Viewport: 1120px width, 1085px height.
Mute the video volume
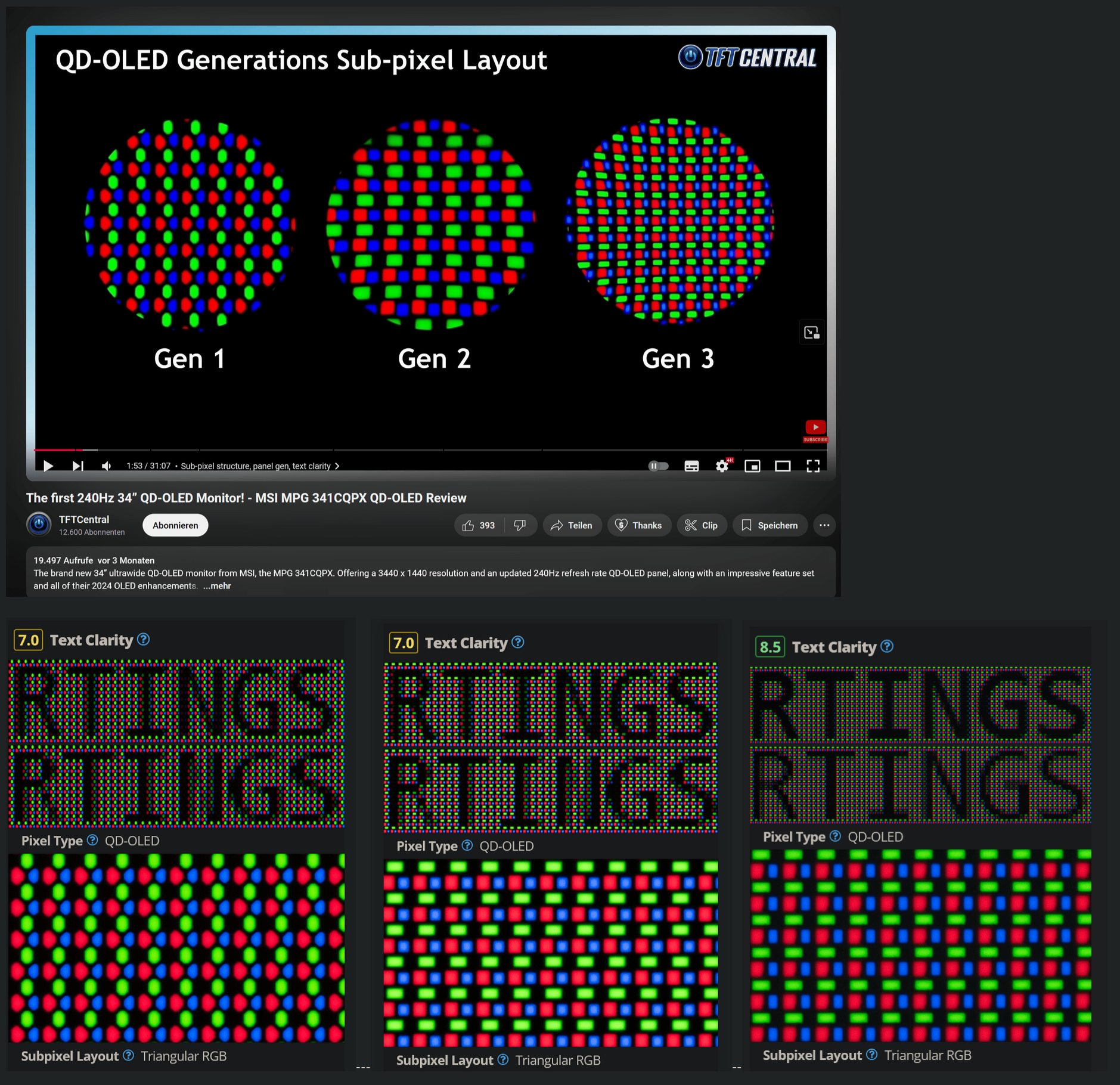tap(106, 466)
